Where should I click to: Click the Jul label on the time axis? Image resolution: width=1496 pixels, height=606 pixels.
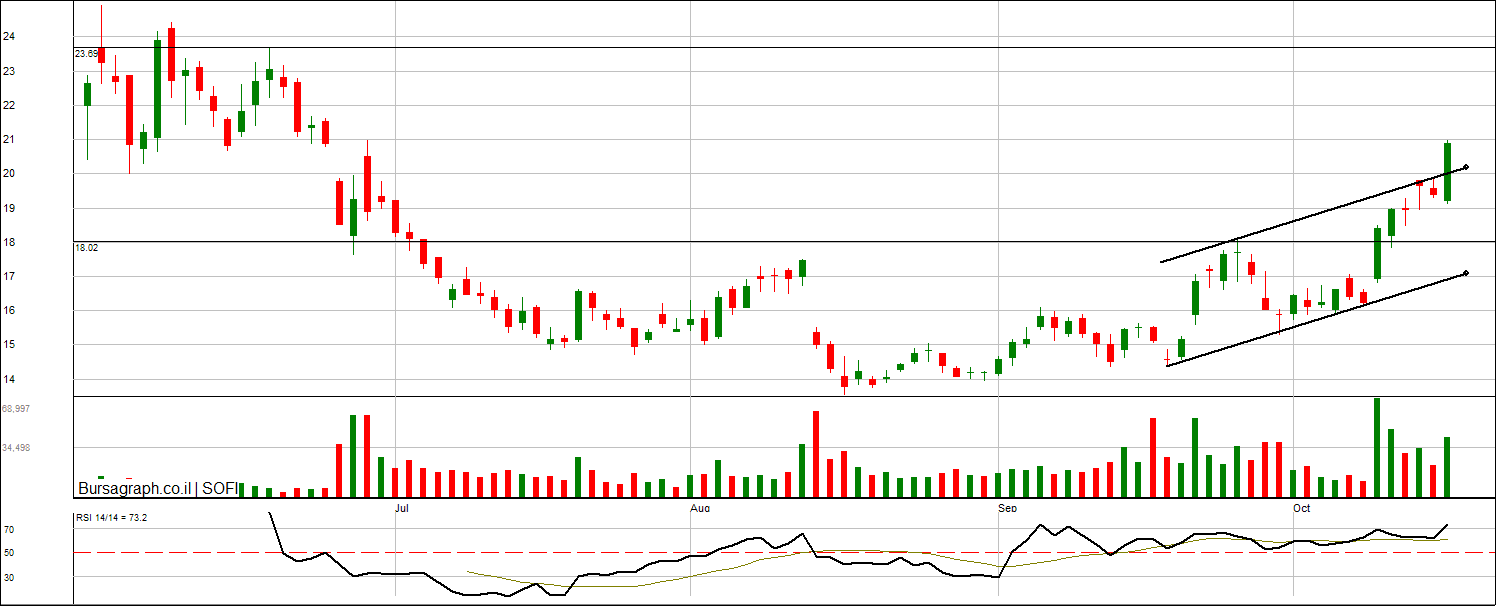pos(403,509)
